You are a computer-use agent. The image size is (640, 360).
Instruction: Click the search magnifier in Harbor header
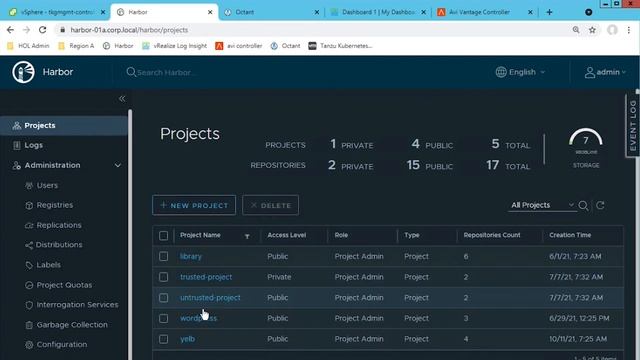point(131,72)
